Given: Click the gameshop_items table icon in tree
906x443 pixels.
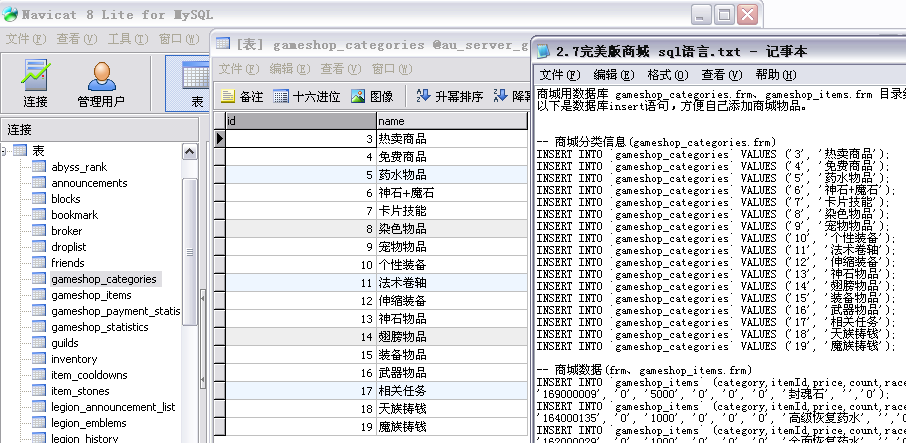Looking at the screenshot, I should click(39, 295).
